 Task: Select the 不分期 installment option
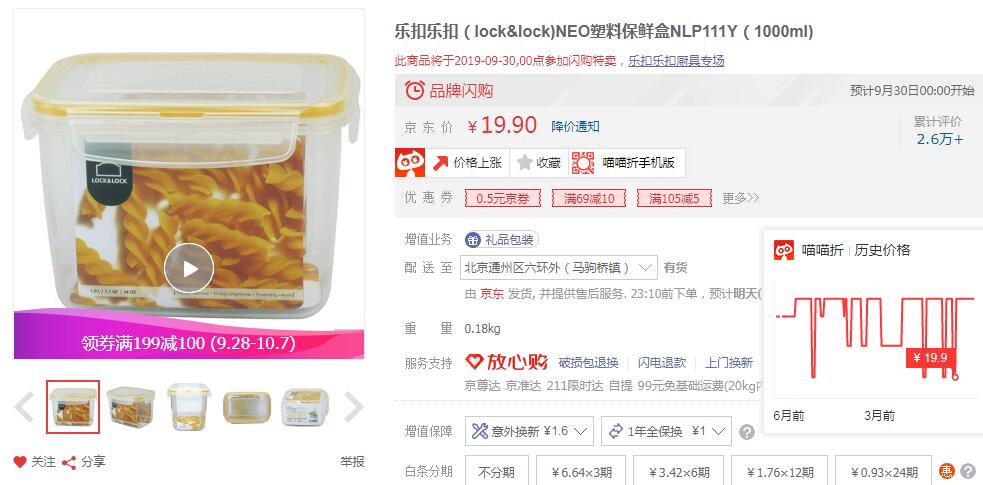coord(497,472)
